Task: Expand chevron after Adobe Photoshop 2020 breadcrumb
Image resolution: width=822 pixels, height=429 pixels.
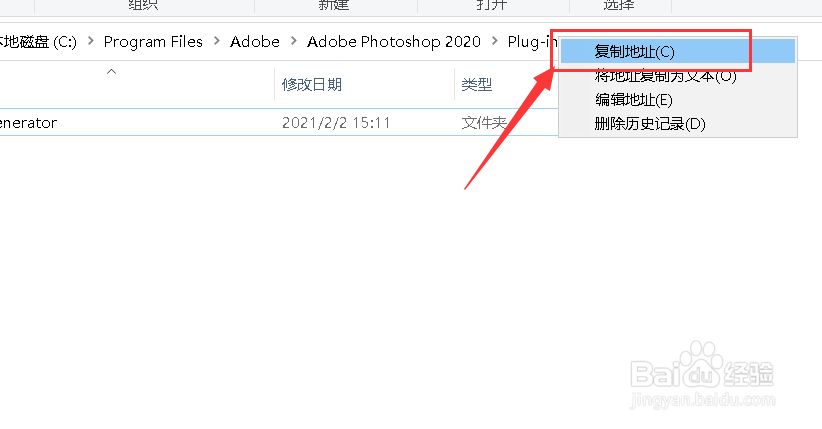Action: tap(494, 41)
